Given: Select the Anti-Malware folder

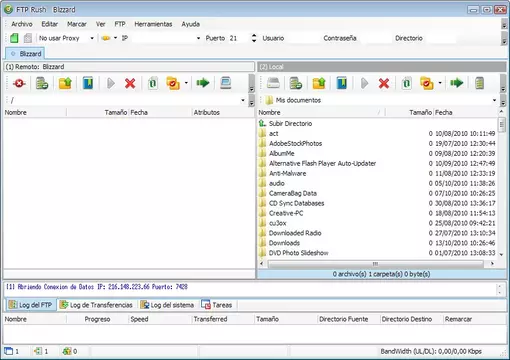Looking at the screenshot, I should (x=287, y=173).
